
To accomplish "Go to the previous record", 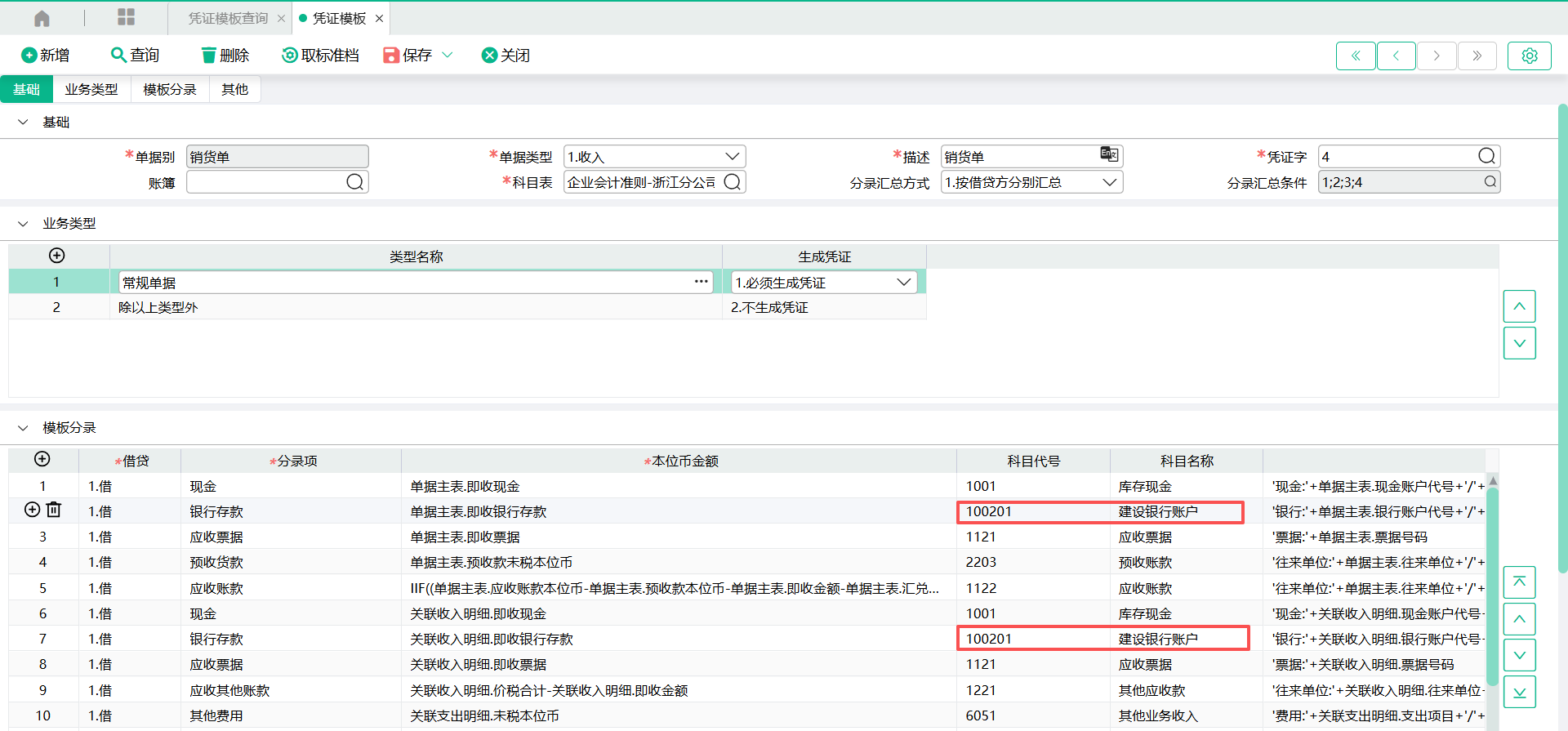I will coord(1396,56).
